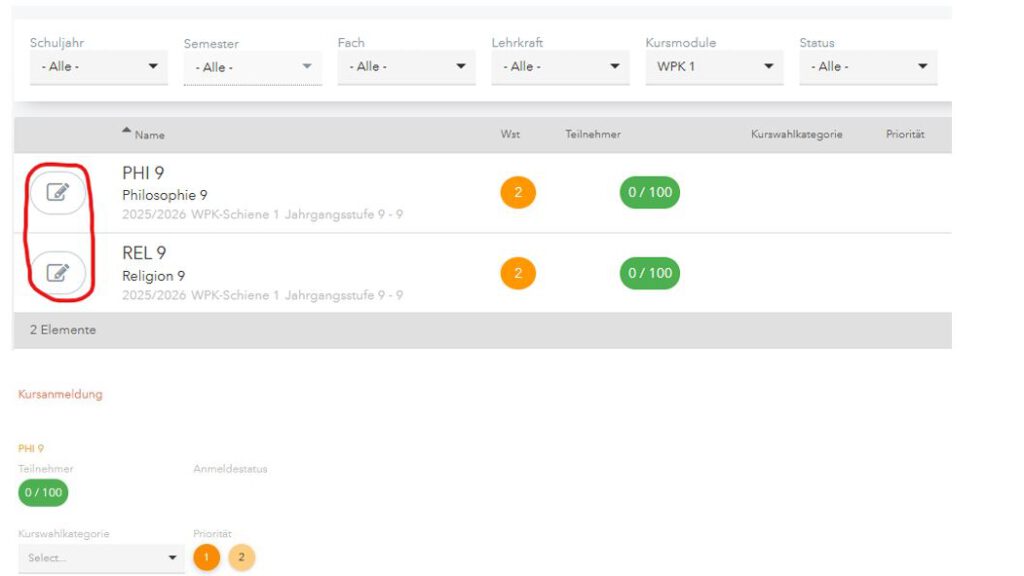Open the Kursmodule dropdown showing WPK 1
Viewport: 1024px width, 576px height.
pyautogui.click(x=714, y=67)
